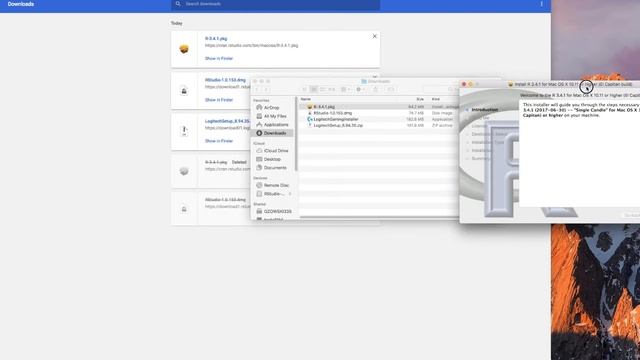Click the Today date heading
Image resolution: width=640 pixels, height=360 pixels.
[x=177, y=23]
